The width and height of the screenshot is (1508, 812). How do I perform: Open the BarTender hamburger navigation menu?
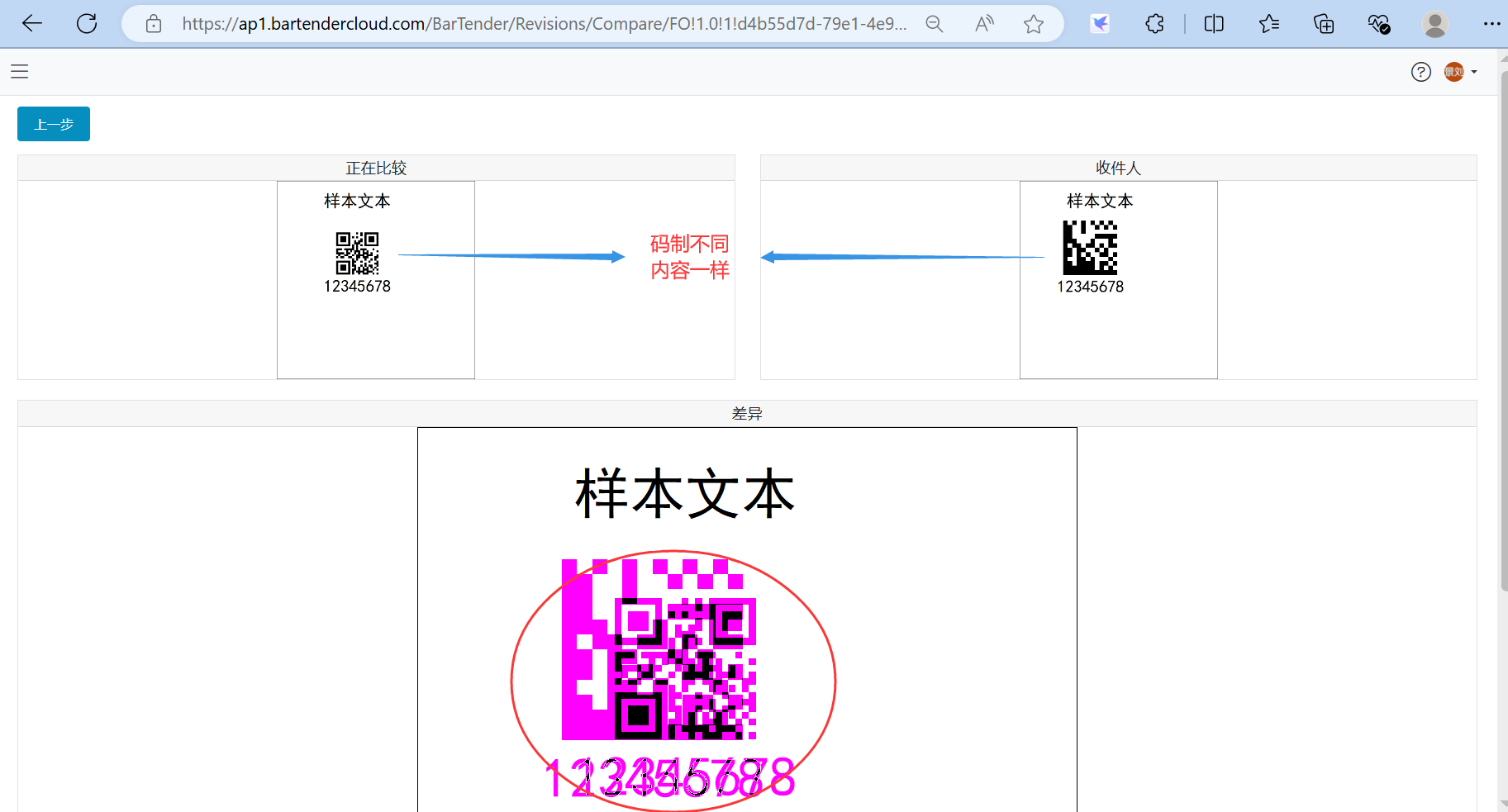point(20,72)
